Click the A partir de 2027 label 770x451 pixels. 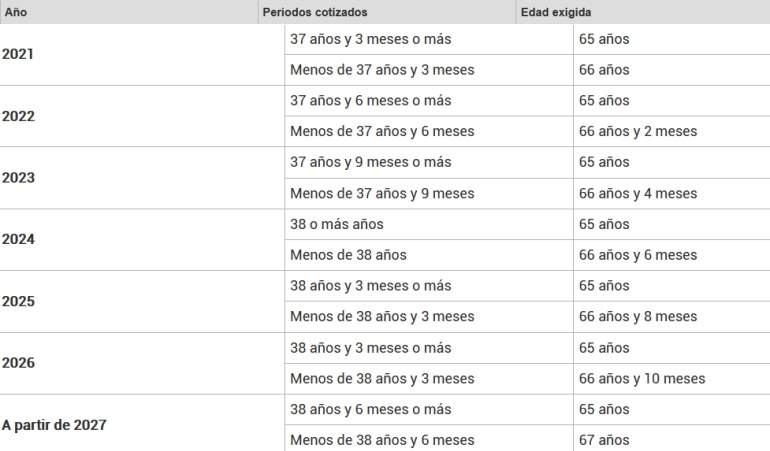click(54, 424)
